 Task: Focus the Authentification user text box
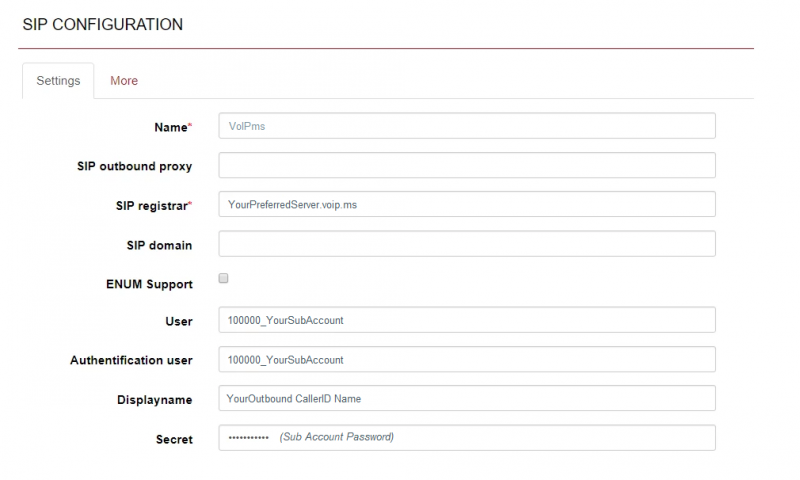pos(467,360)
